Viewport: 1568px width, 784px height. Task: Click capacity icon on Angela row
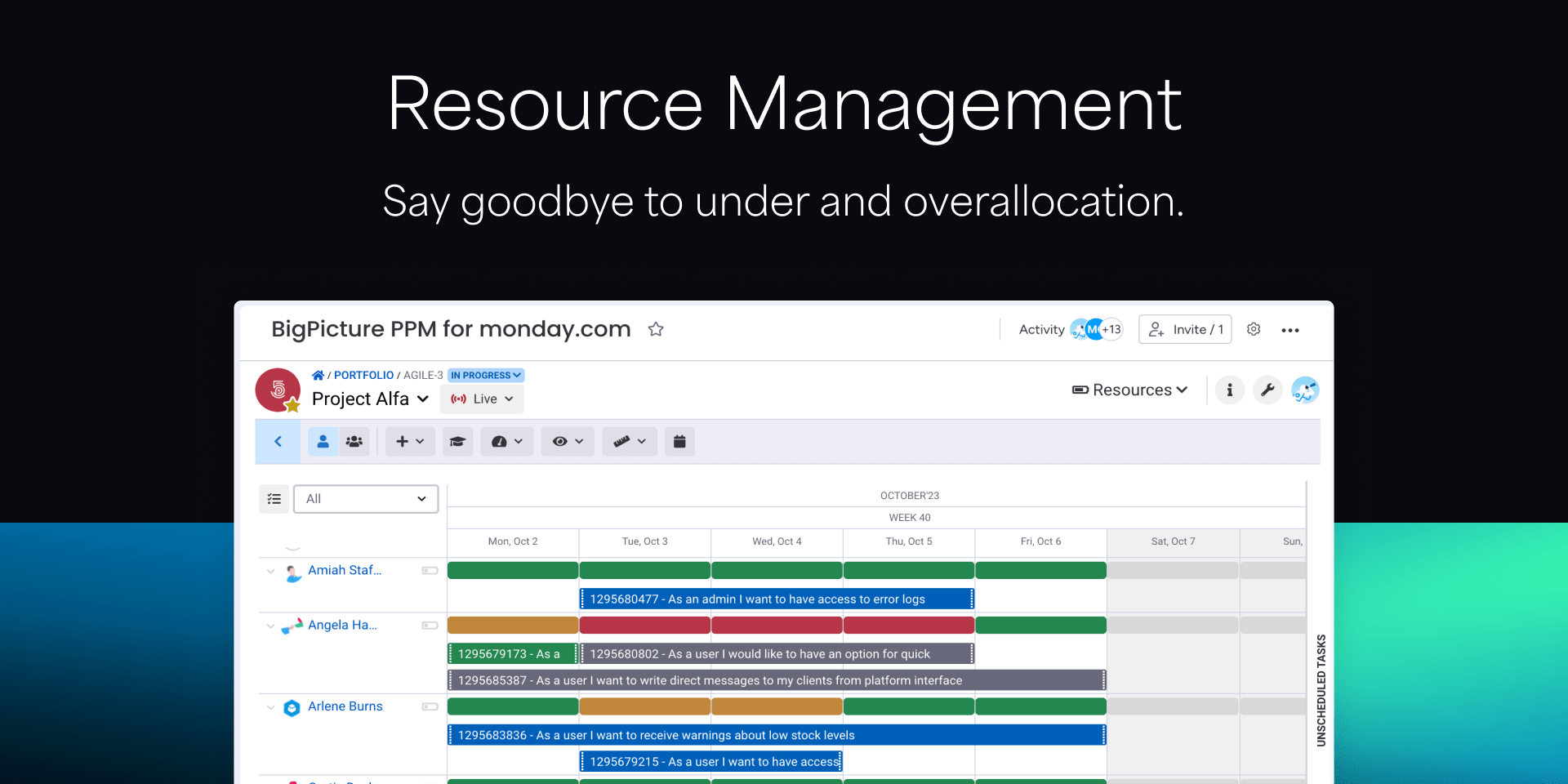click(x=430, y=626)
